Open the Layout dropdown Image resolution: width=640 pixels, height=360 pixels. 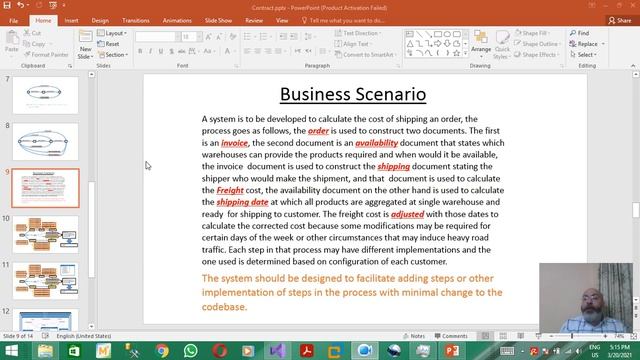(112, 33)
